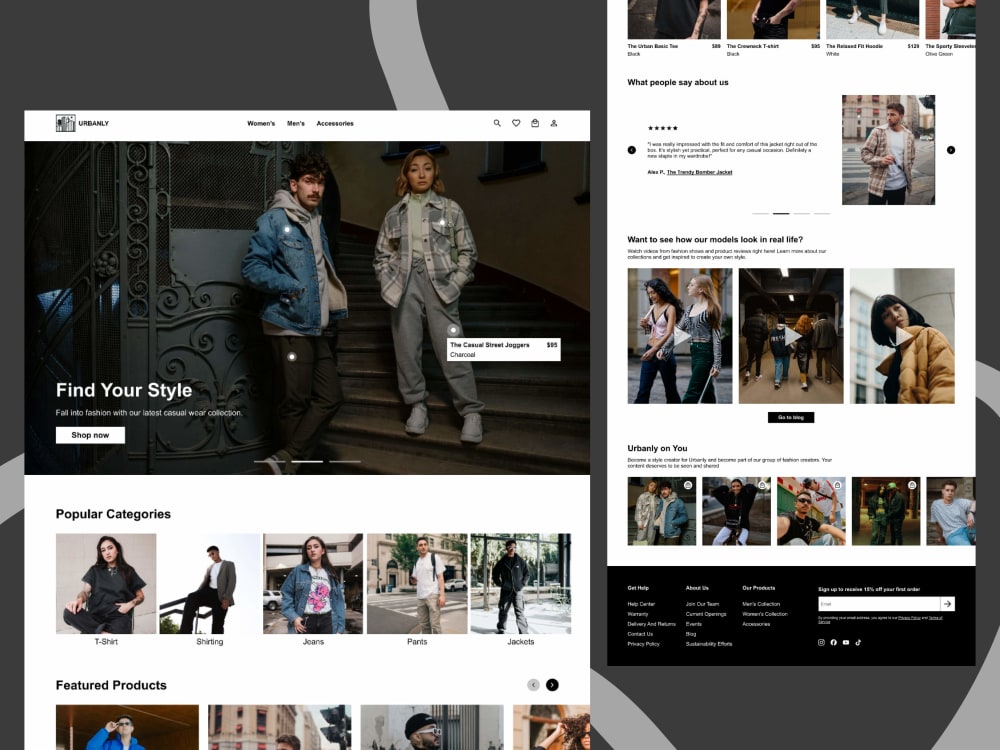Open The Urban Basic Tee product
Viewport: 1000px width, 750px height.
click(x=674, y=27)
